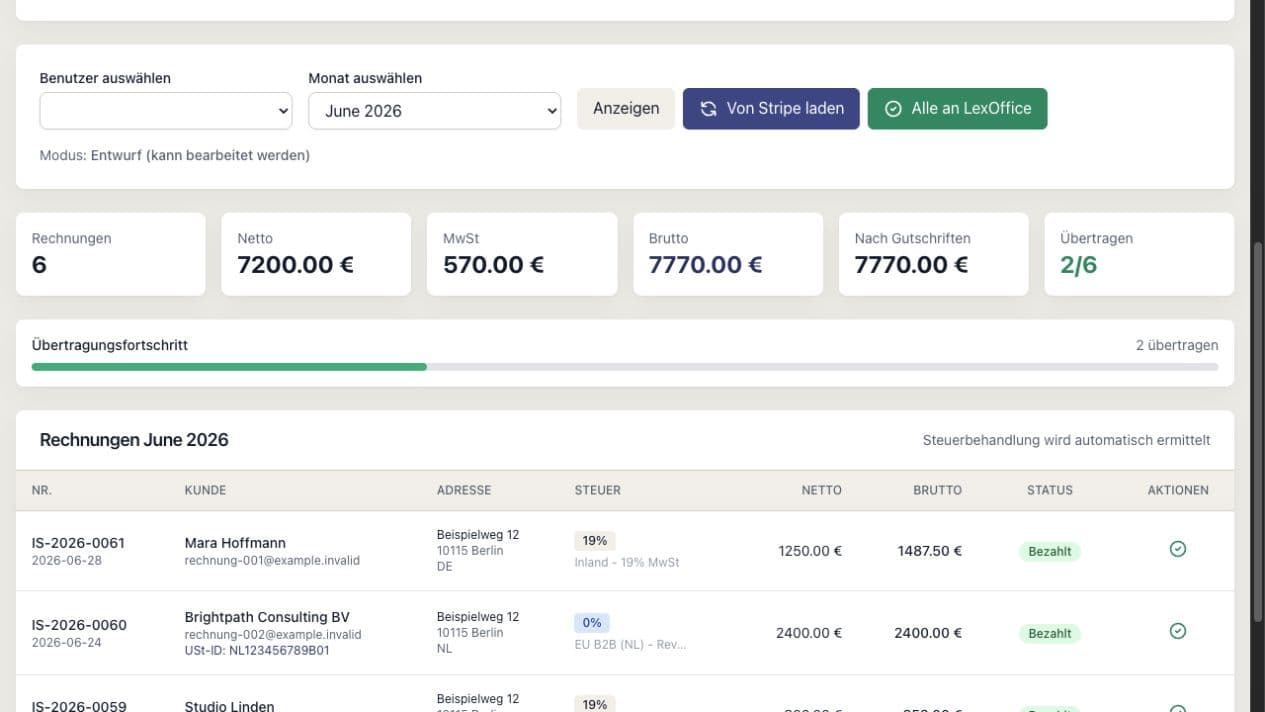Click the Steuerbehandlung wird automatisch ermittelt note
The image size is (1265, 712).
tap(1067, 440)
